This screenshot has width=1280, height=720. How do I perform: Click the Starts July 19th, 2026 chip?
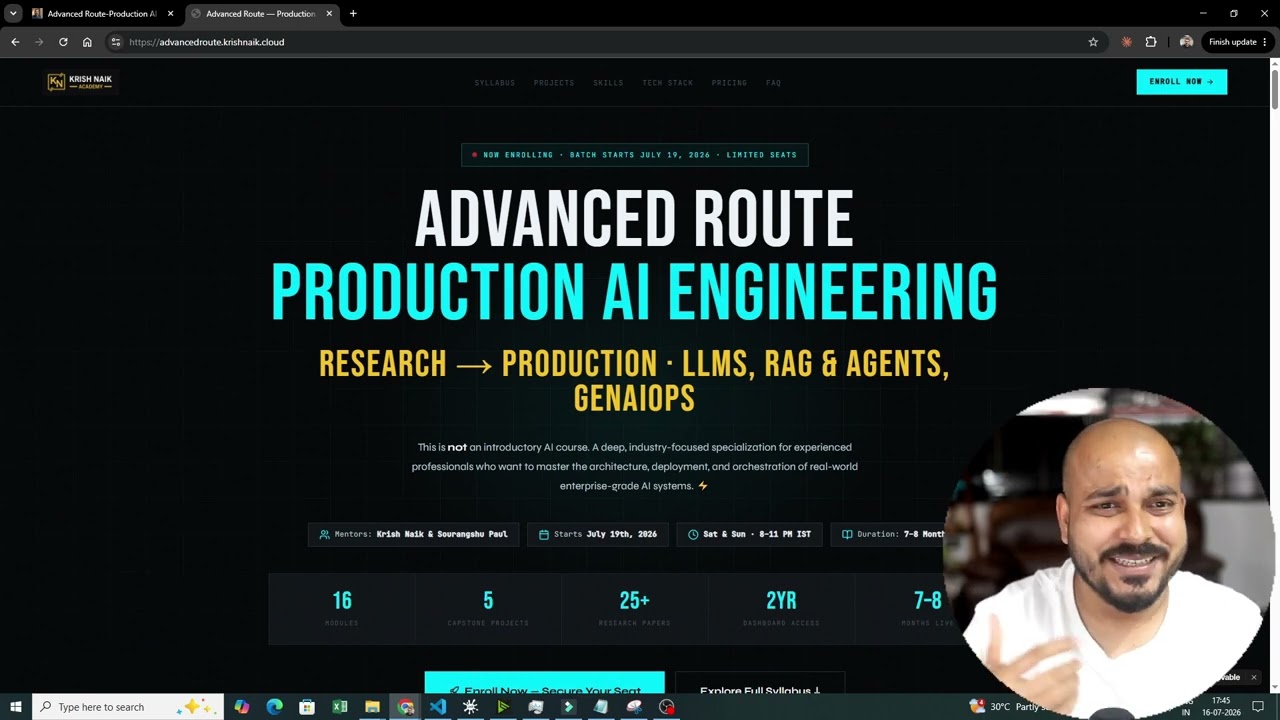click(598, 534)
